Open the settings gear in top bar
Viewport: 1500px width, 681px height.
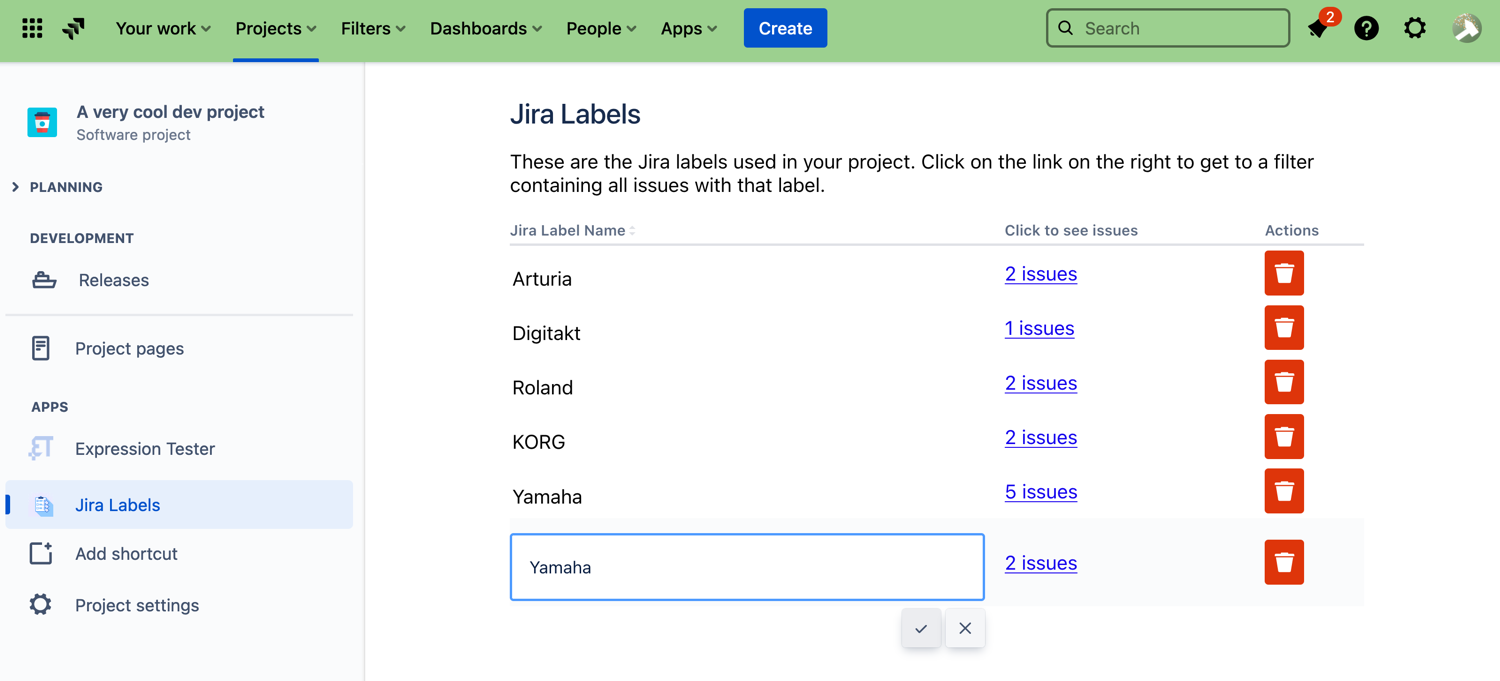click(1415, 28)
